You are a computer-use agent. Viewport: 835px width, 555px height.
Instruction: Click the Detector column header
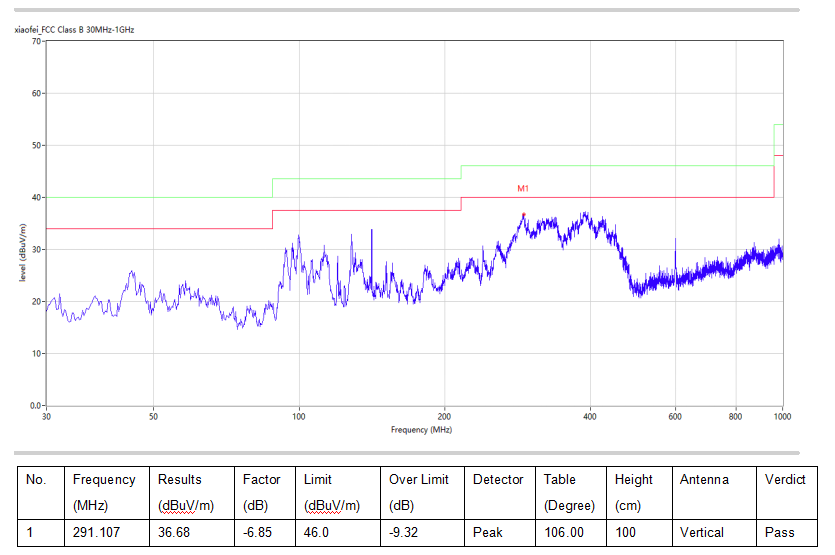498,480
